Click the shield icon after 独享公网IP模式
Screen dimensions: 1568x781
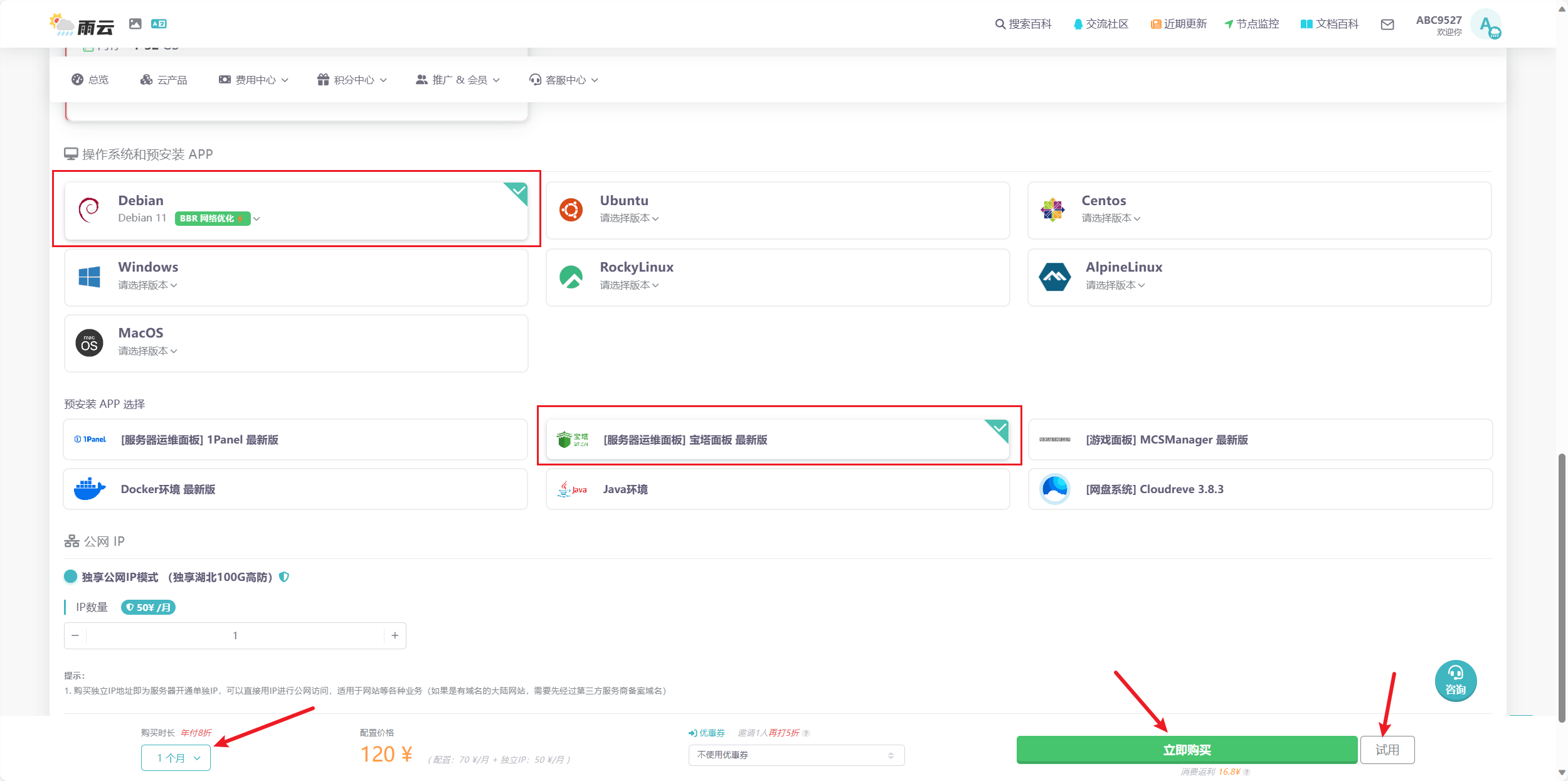click(x=284, y=577)
